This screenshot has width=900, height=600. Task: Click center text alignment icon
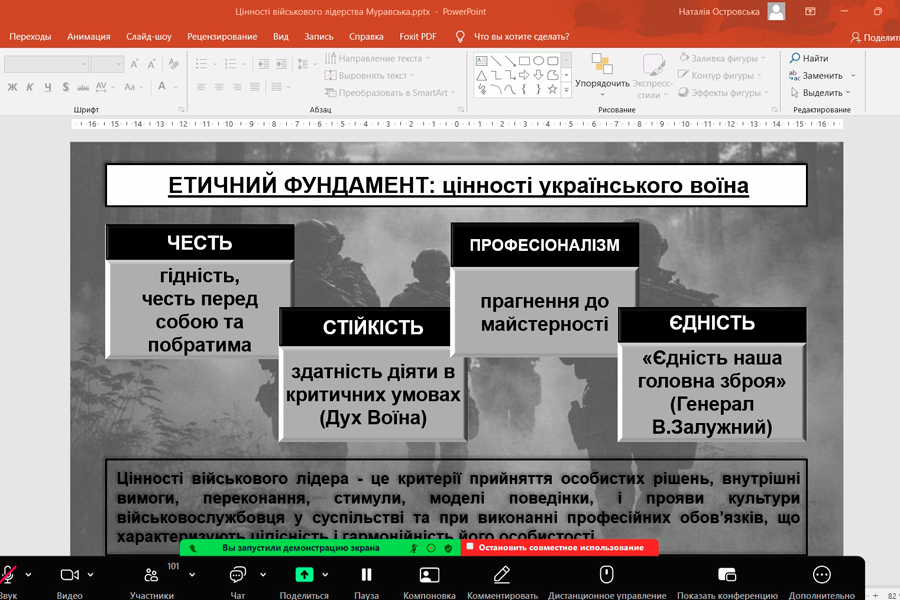tap(219, 87)
